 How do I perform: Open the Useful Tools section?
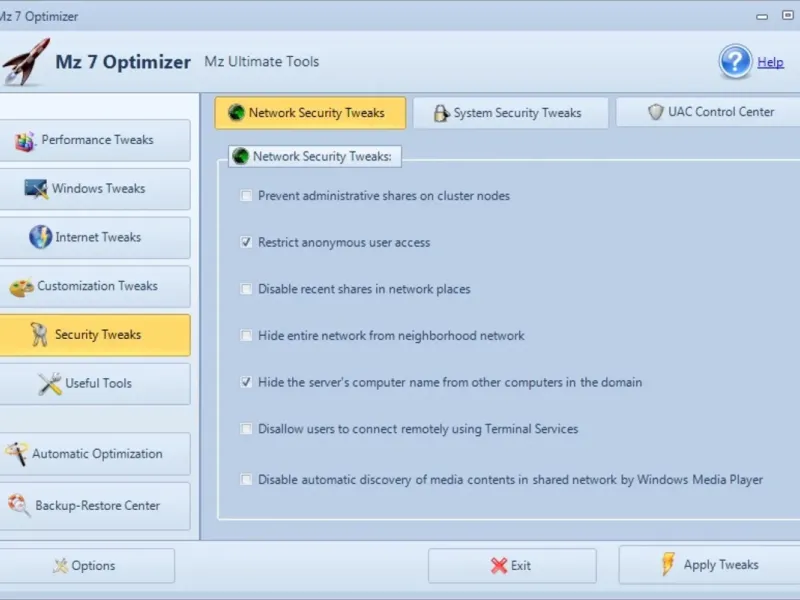95,384
